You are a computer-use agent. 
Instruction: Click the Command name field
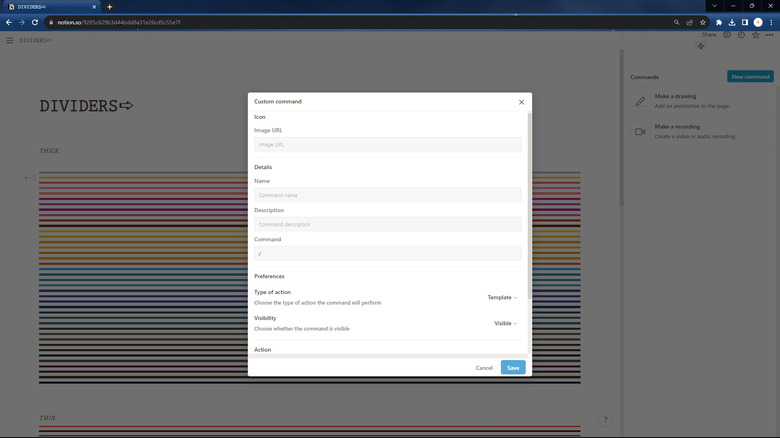click(388, 195)
